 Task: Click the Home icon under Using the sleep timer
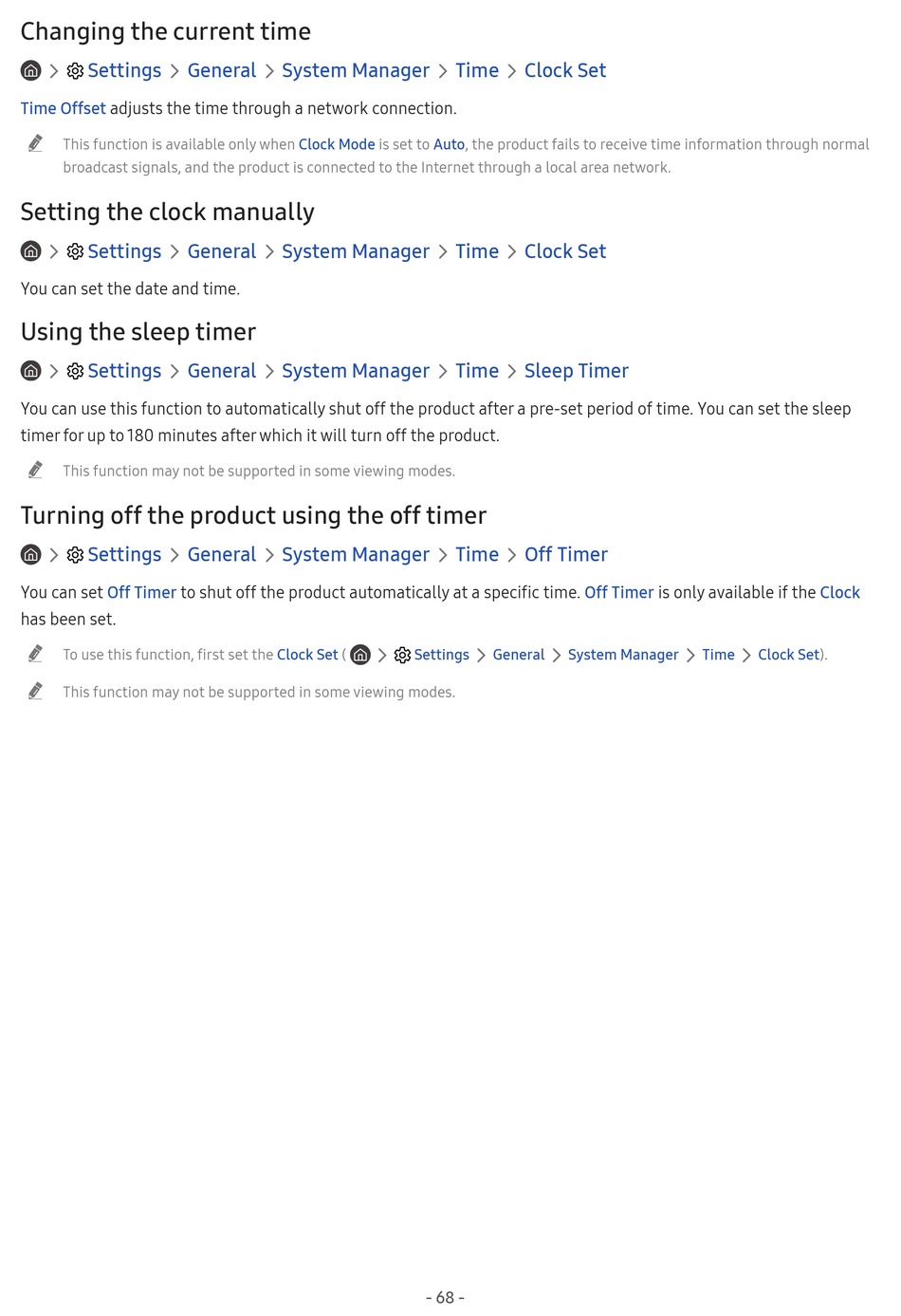[x=31, y=371]
